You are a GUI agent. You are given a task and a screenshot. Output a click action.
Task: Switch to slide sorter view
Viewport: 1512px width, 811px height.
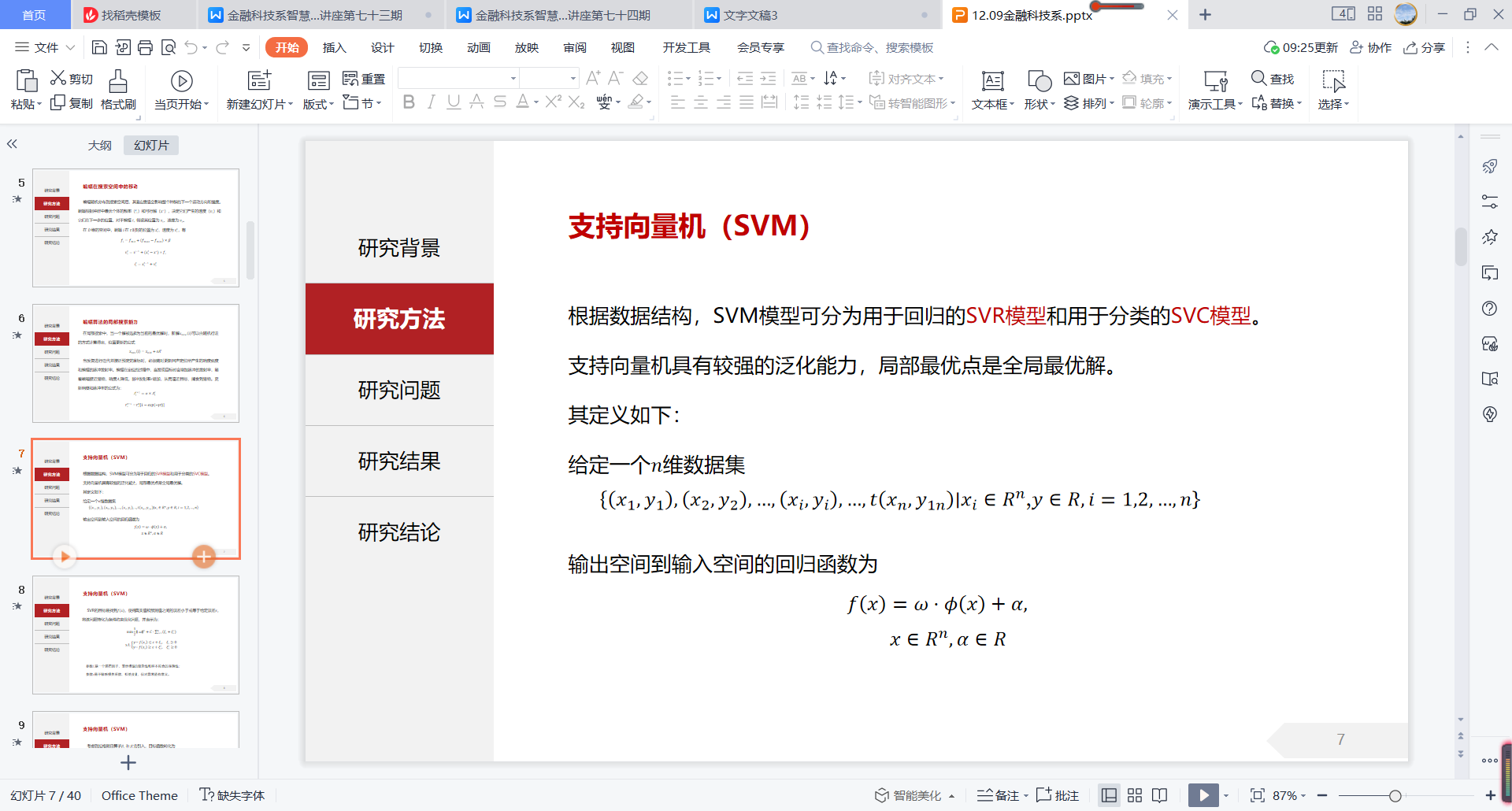pos(1135,795)
